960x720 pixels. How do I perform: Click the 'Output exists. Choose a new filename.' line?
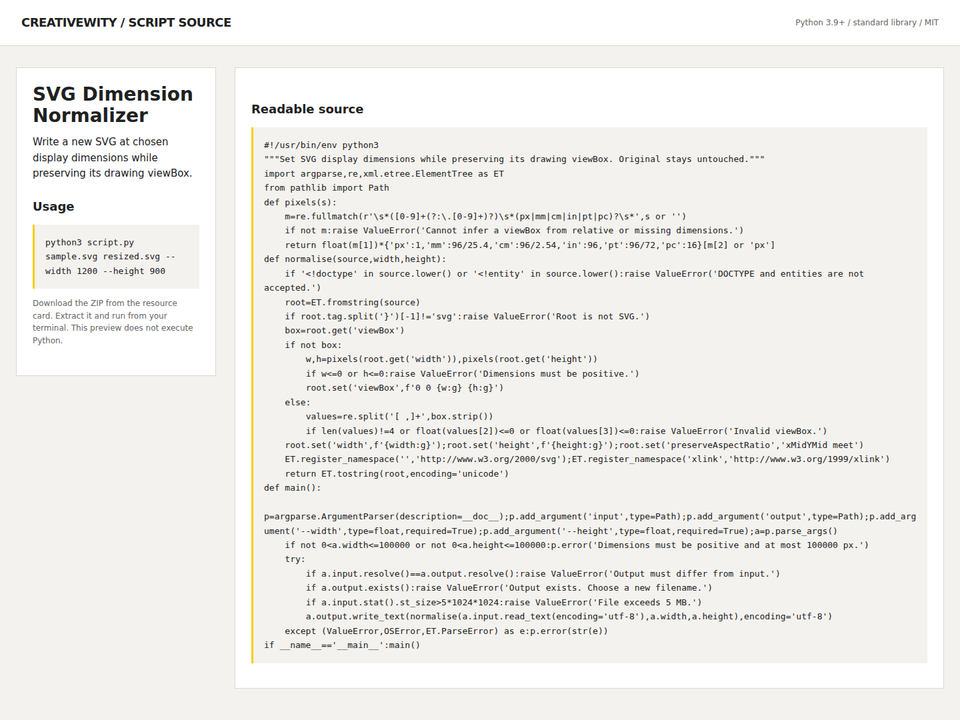click(x=509, y=588)
